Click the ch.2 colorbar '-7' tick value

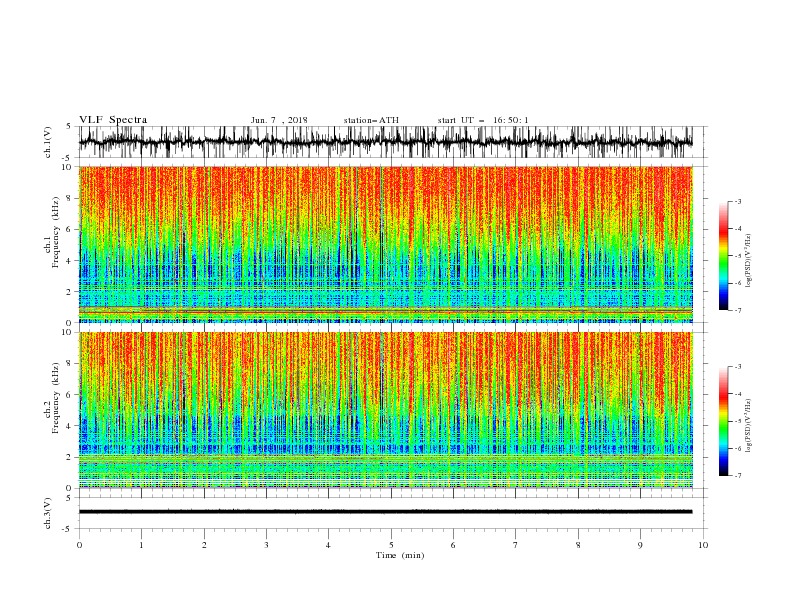(738, 475)
